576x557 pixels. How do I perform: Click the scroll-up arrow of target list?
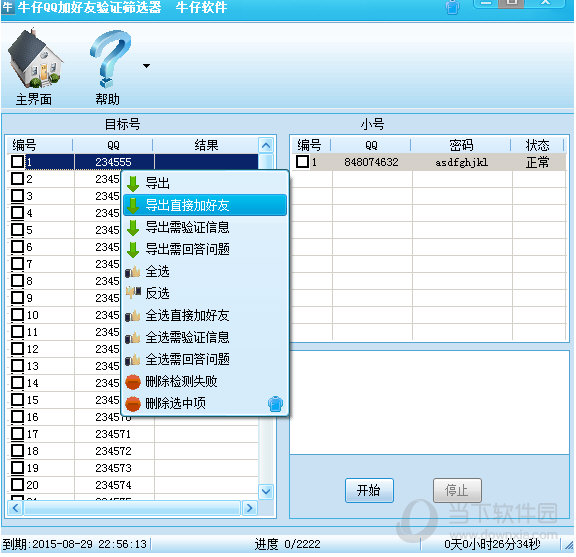coord(266,145)
